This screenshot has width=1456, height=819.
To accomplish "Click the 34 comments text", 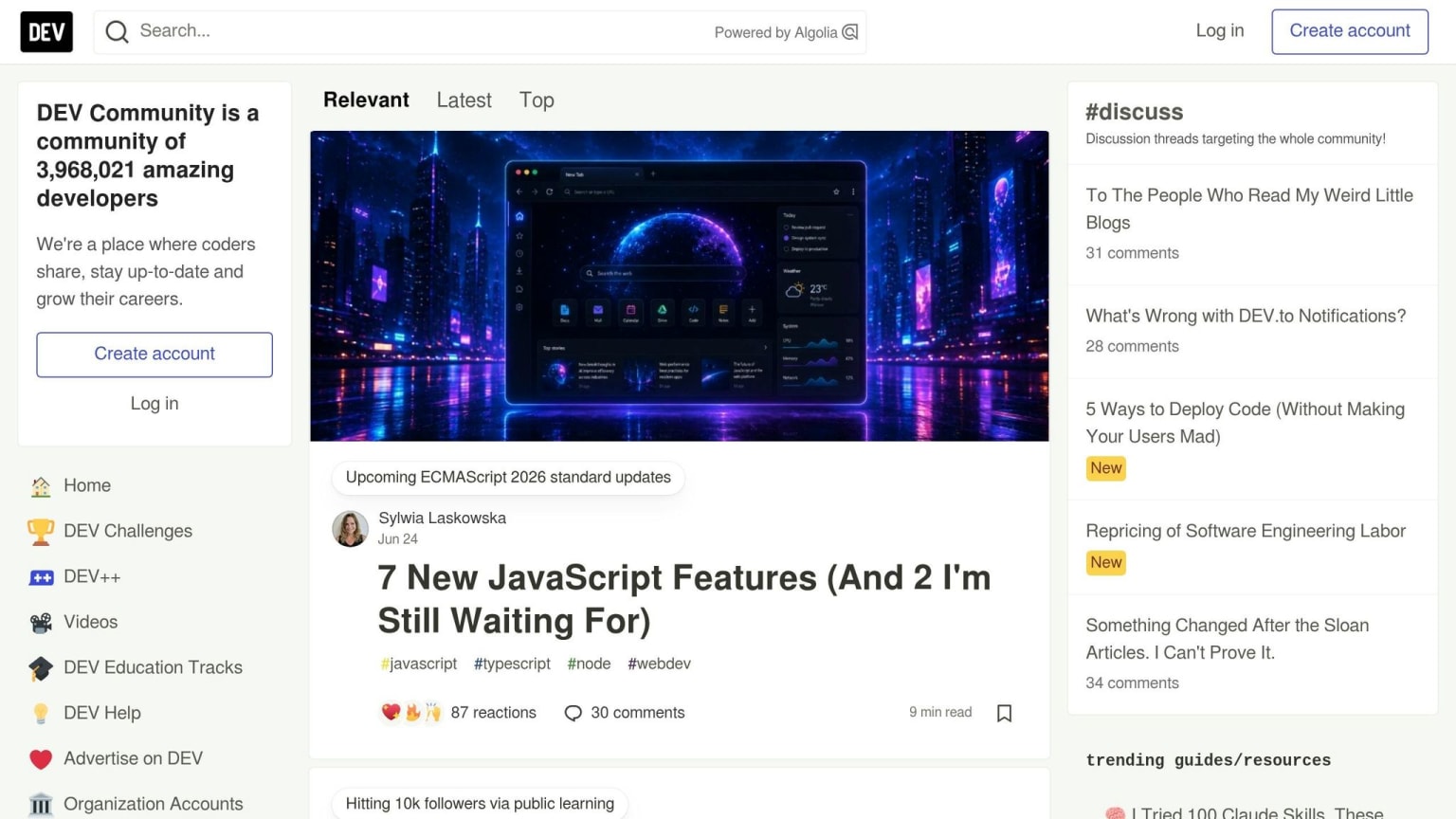I will pos(1132,682).
